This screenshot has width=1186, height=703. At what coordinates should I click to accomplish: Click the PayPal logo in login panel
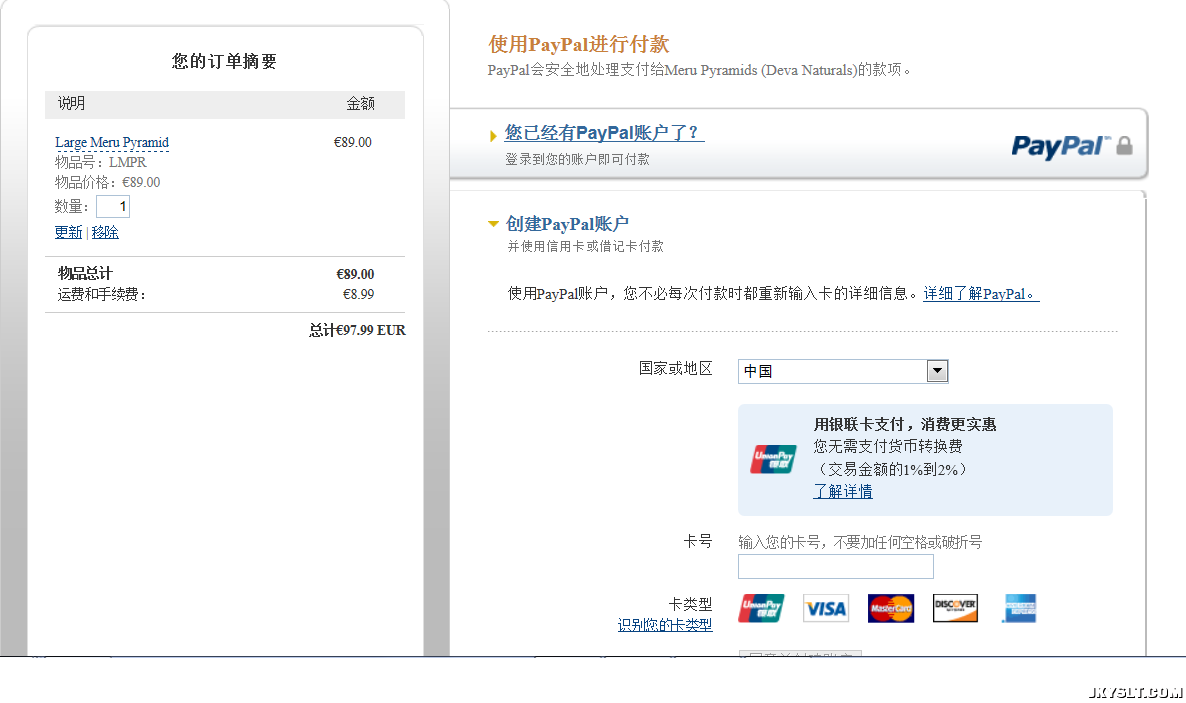pos(1060,146)
